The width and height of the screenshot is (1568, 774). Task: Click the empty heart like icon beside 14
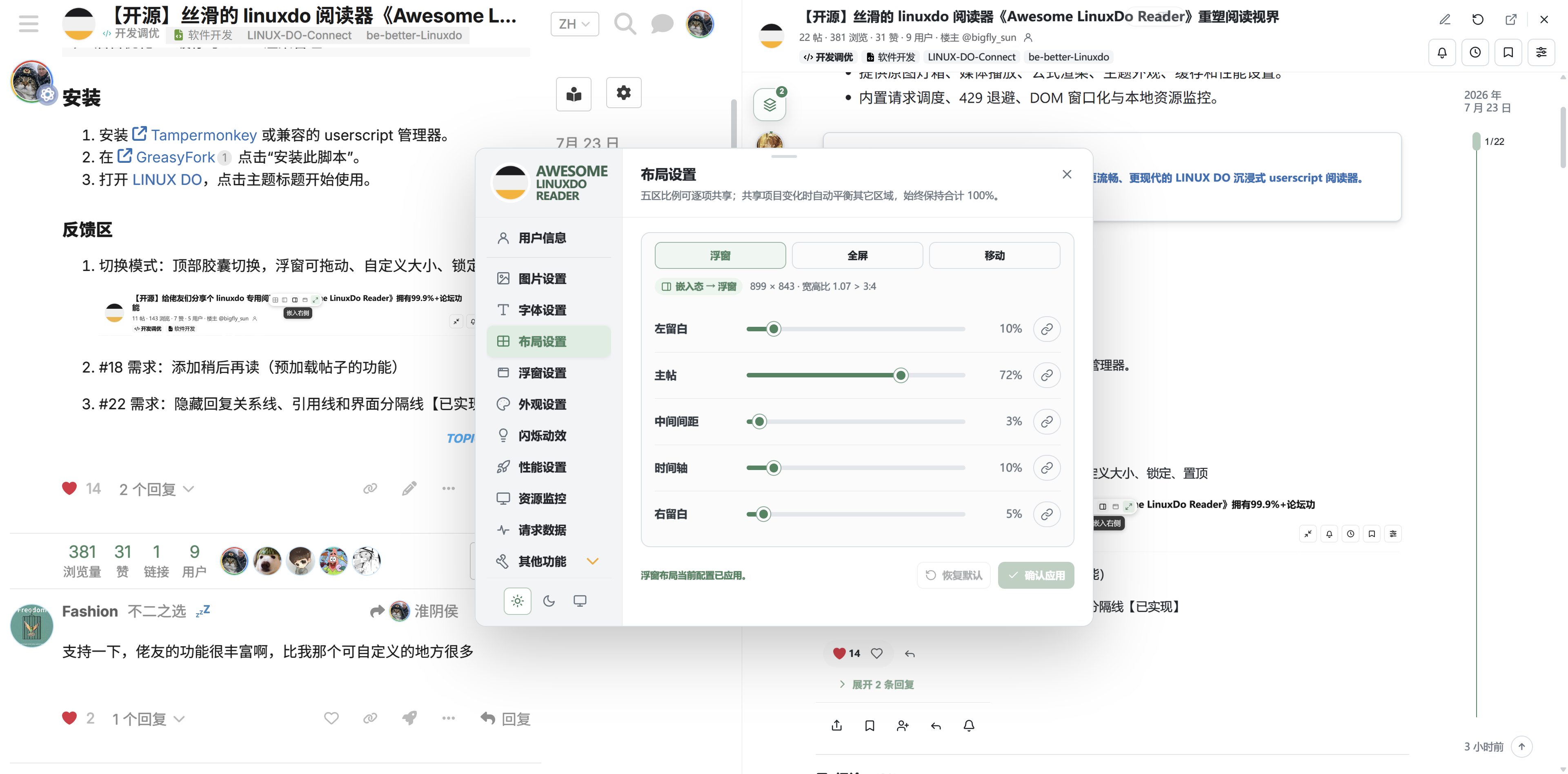tap(876, 653)
